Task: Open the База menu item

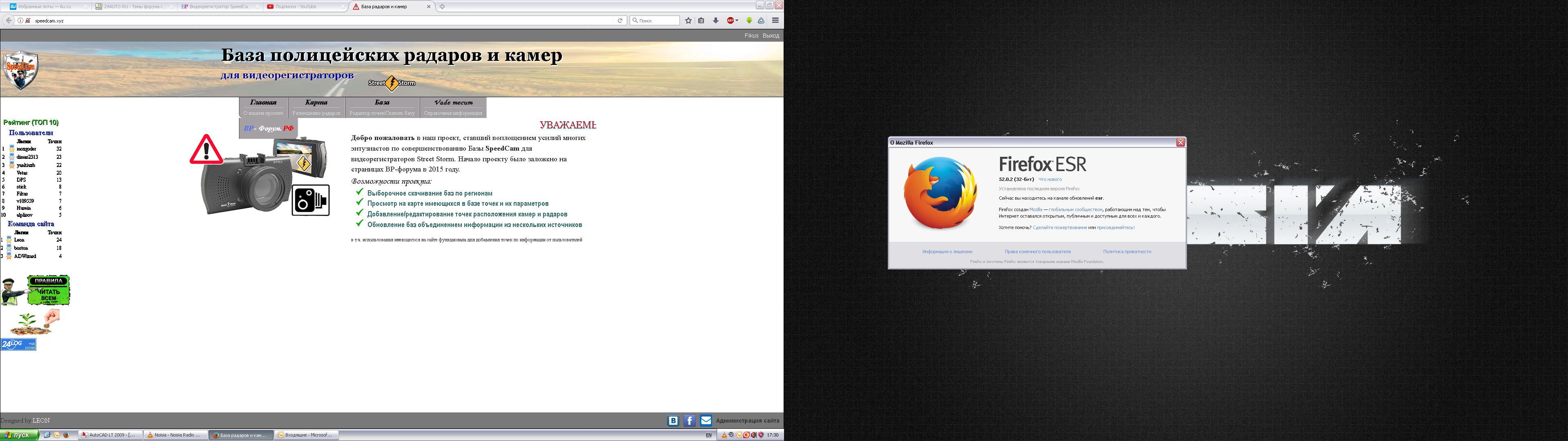Action: [382, 102]
